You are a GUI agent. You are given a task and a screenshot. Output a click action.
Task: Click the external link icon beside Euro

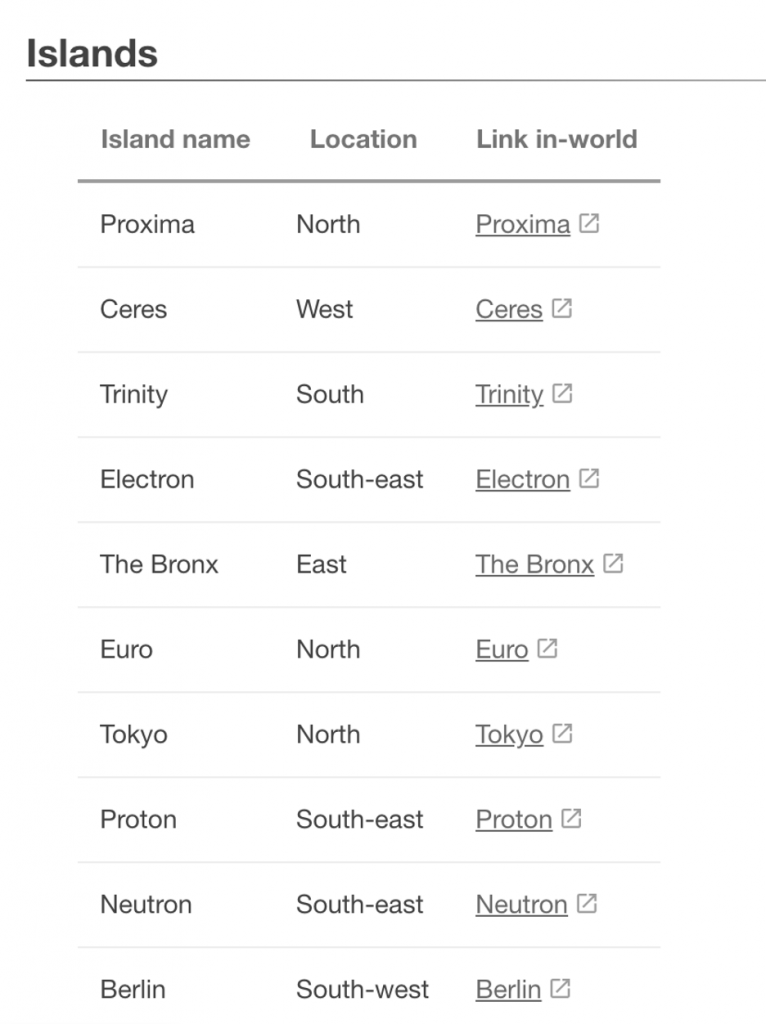click(547, 648)
